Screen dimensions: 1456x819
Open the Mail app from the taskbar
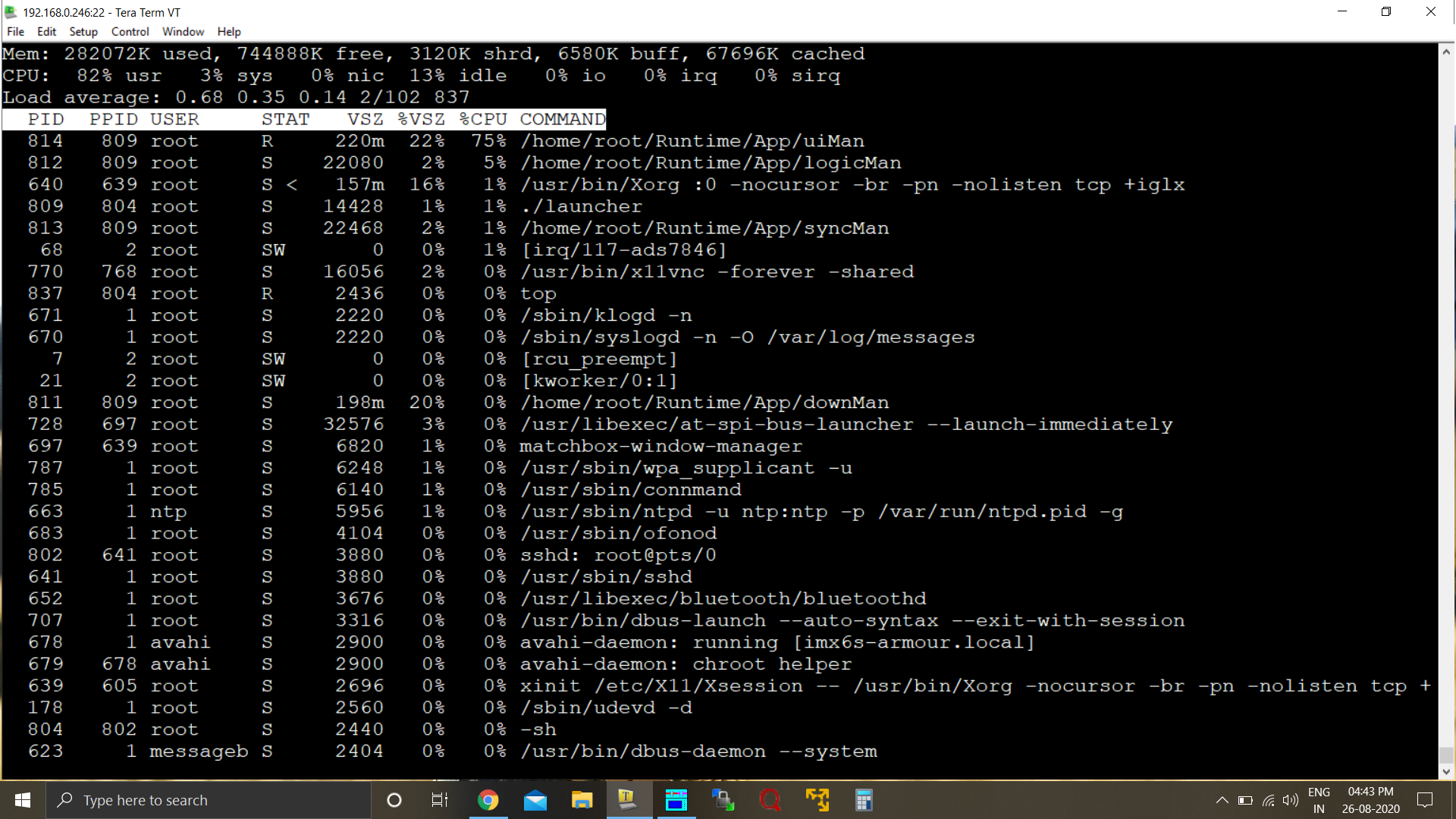pyautogui.click(x=535, y=800)
